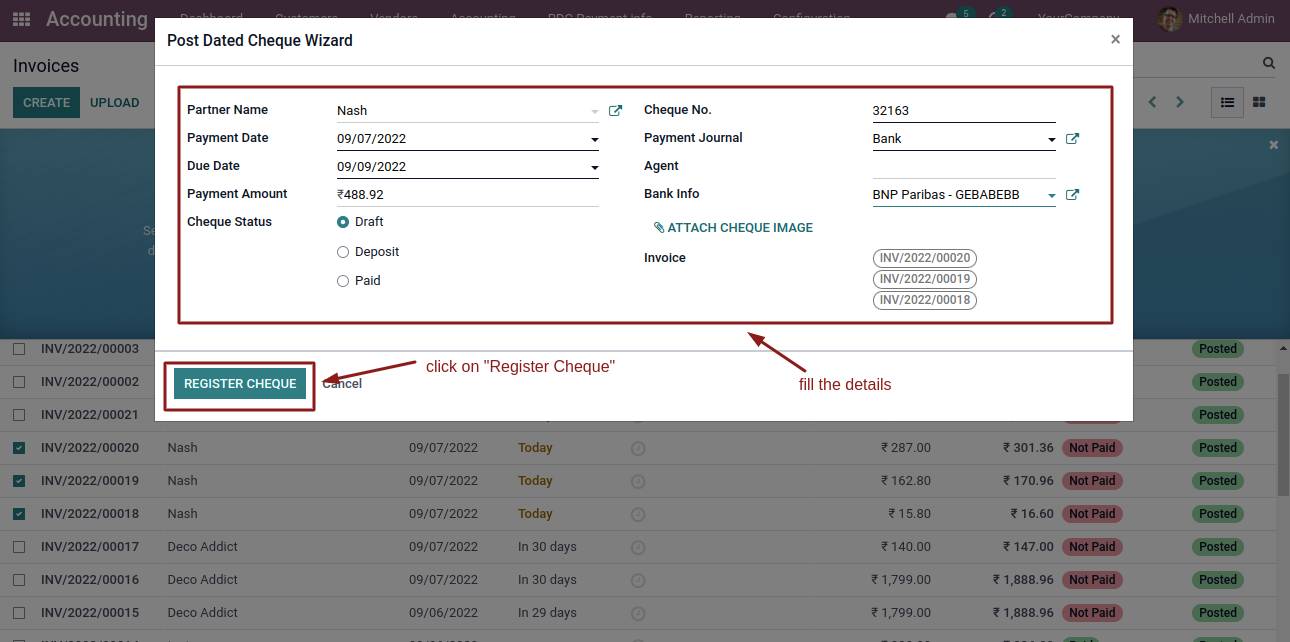This screenshot has width=1290, height=642.
Task: Click the search magnifier icon
Action: click(1269, 63)
